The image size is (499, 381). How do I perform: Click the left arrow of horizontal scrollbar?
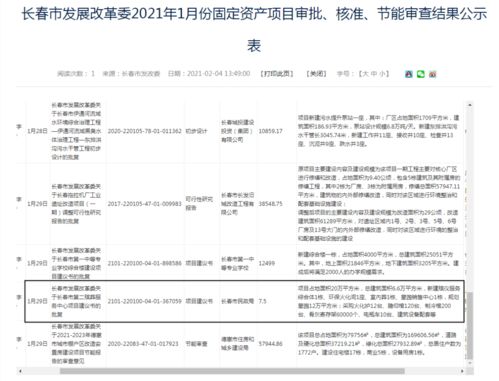(x=20, y=371)
